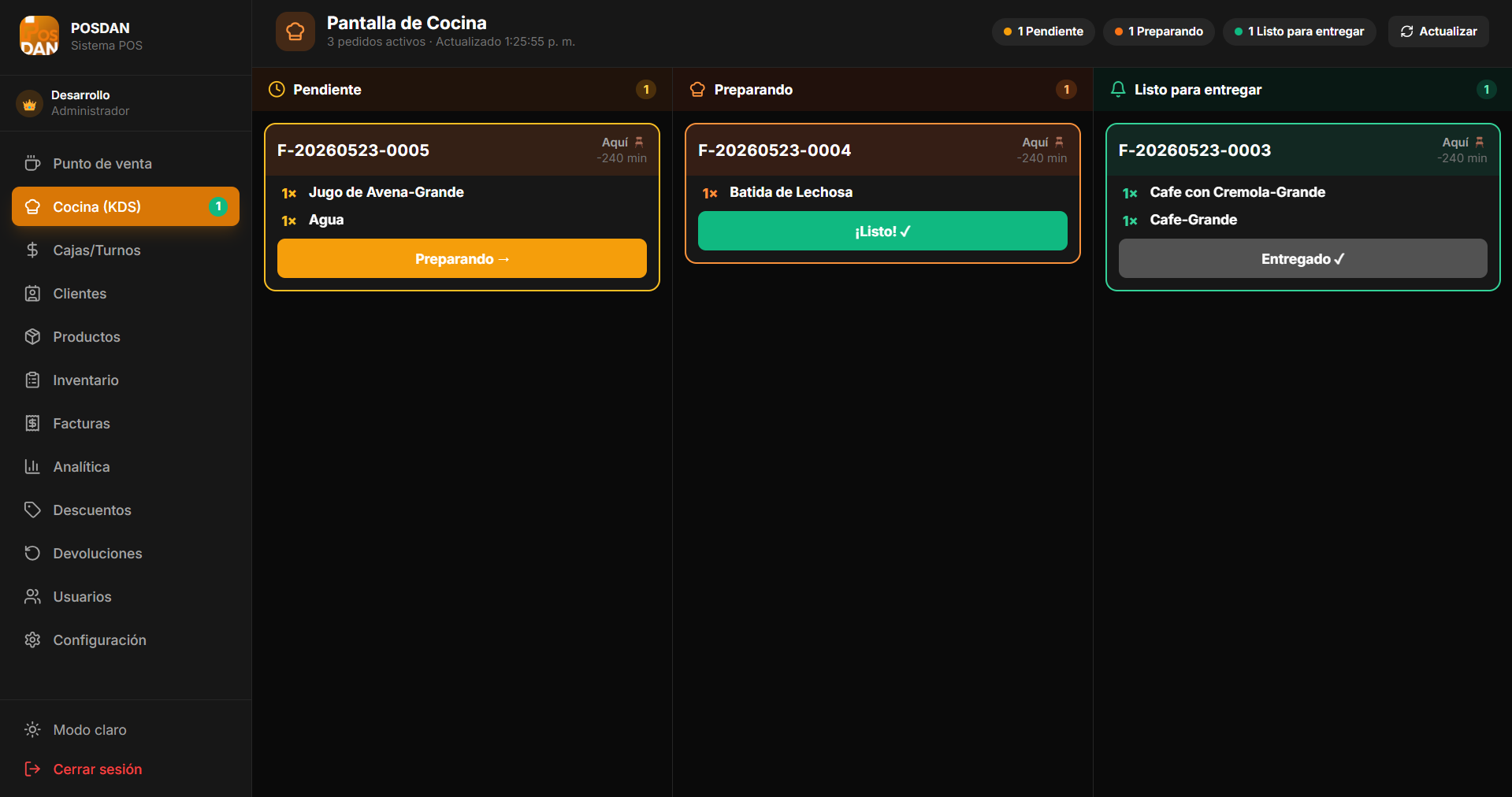Click the Desarrollo Administrador user profile
This screenshot has width=1512, height=797.
click(125, 103)
